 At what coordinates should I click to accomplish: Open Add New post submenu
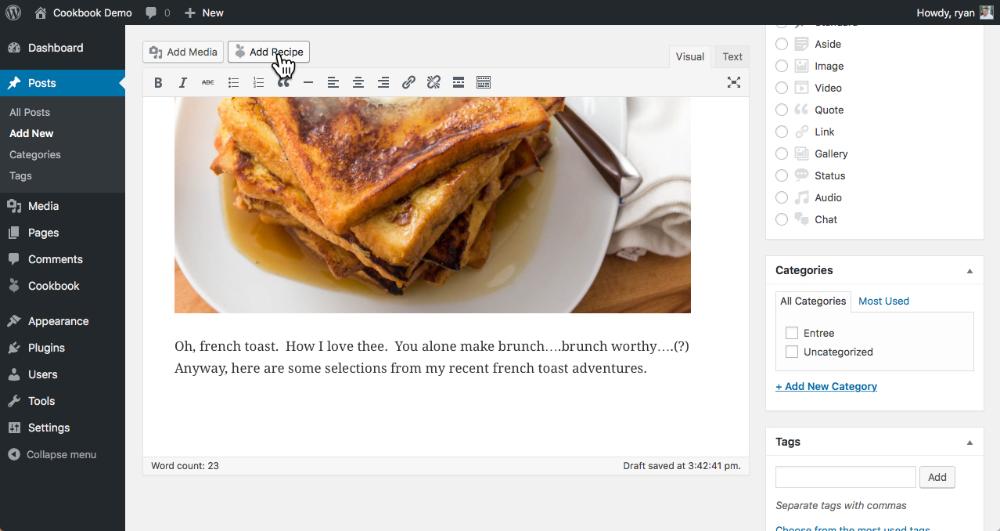click(31, 133)
